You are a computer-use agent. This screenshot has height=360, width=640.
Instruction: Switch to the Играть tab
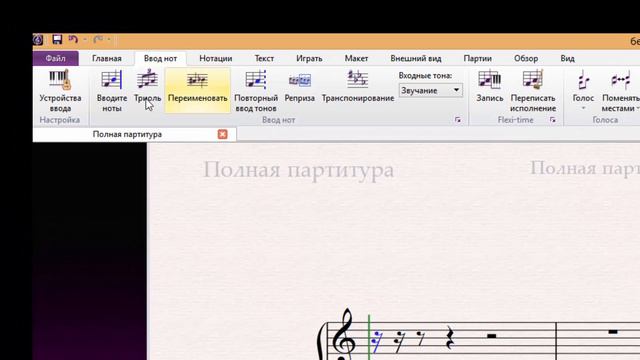click(309, 58)
